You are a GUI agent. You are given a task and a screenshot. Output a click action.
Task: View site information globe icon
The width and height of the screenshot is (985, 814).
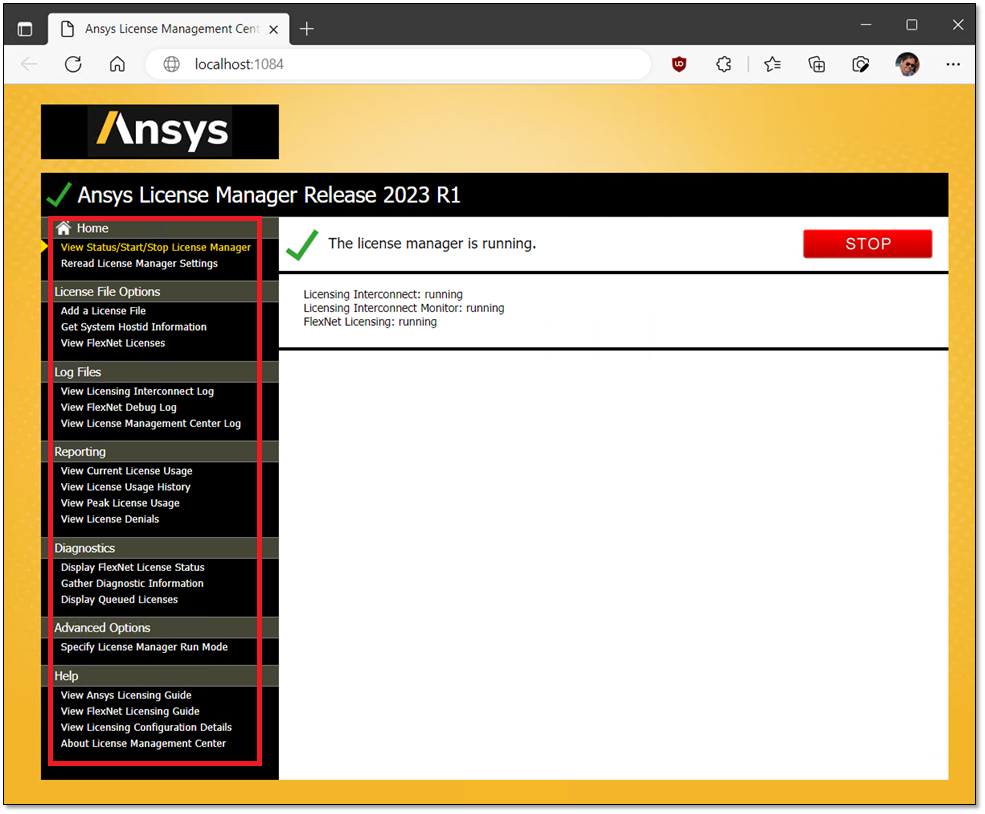(x=171, y=64)
